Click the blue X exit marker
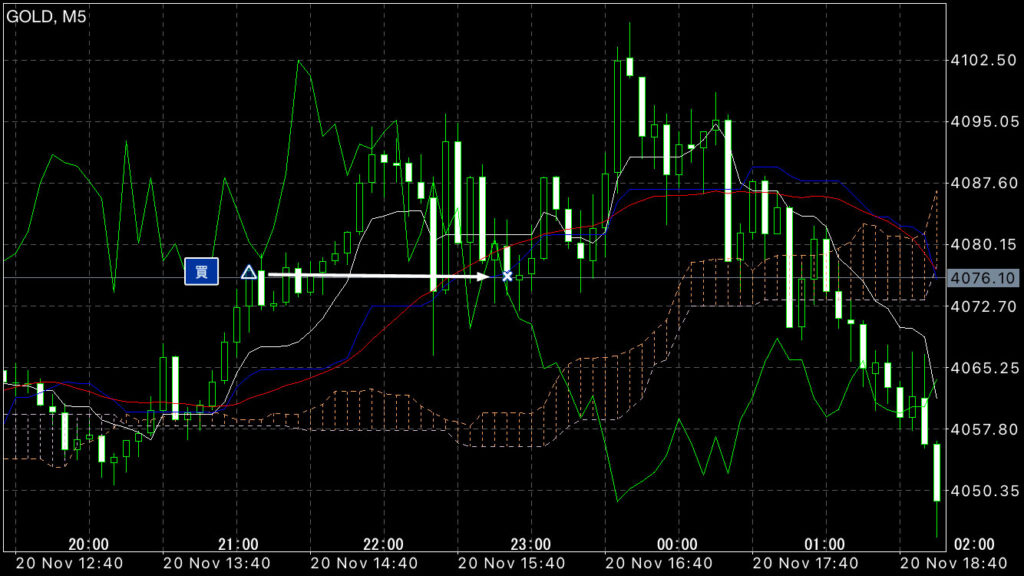The height and width of the screenshot is (576, 1024). 507,275
